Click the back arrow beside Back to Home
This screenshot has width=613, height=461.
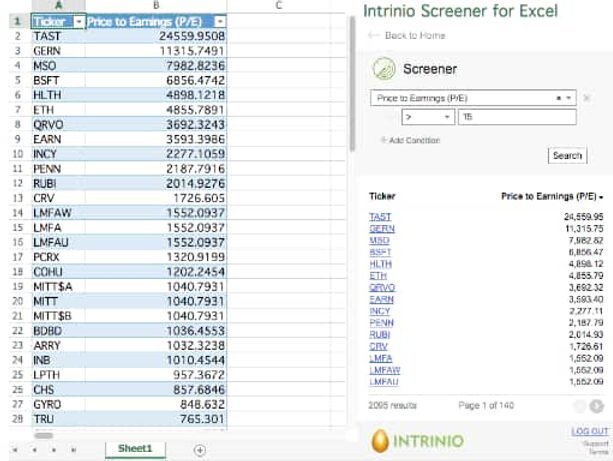(x=374, y=36)
